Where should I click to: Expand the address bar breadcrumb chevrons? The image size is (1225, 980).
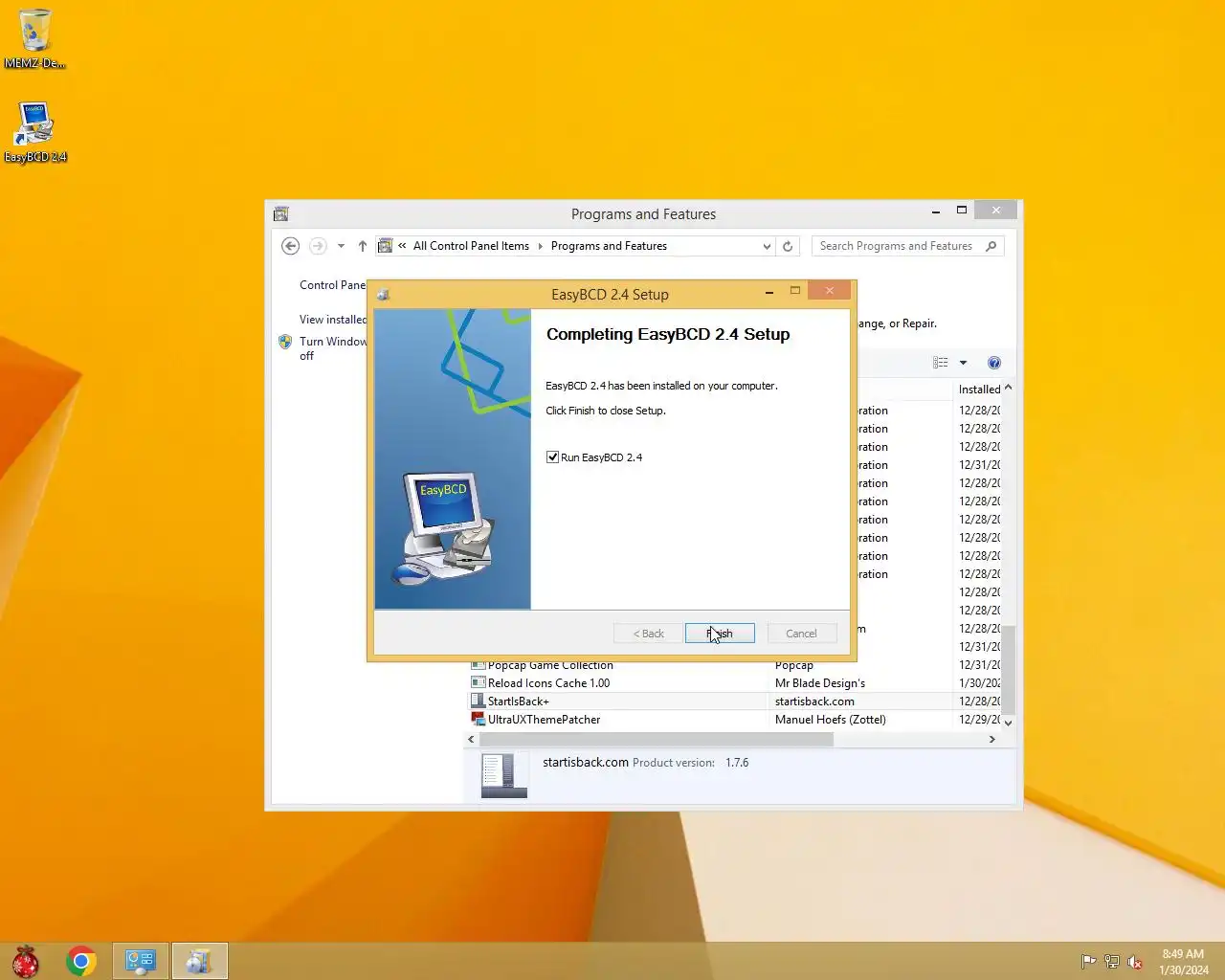coord(402,246)
